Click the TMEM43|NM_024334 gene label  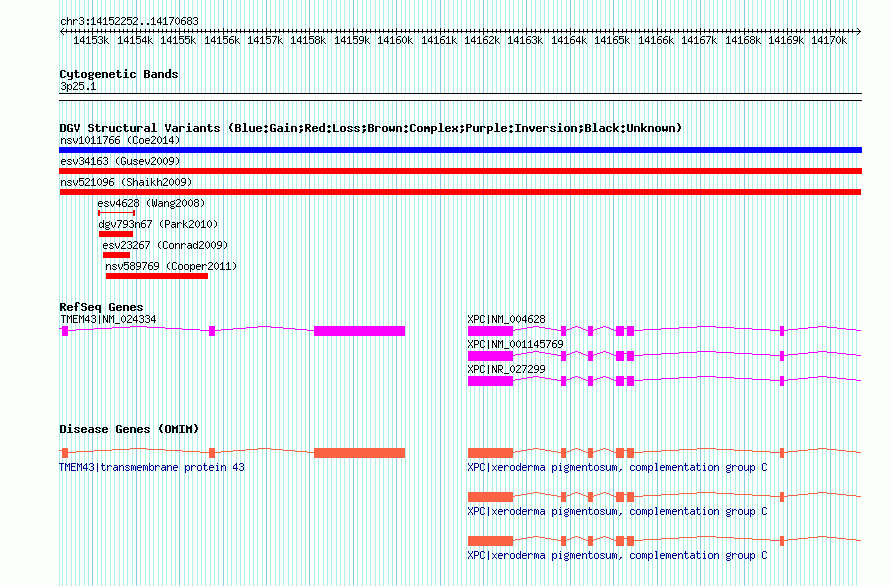coord(108,319)
